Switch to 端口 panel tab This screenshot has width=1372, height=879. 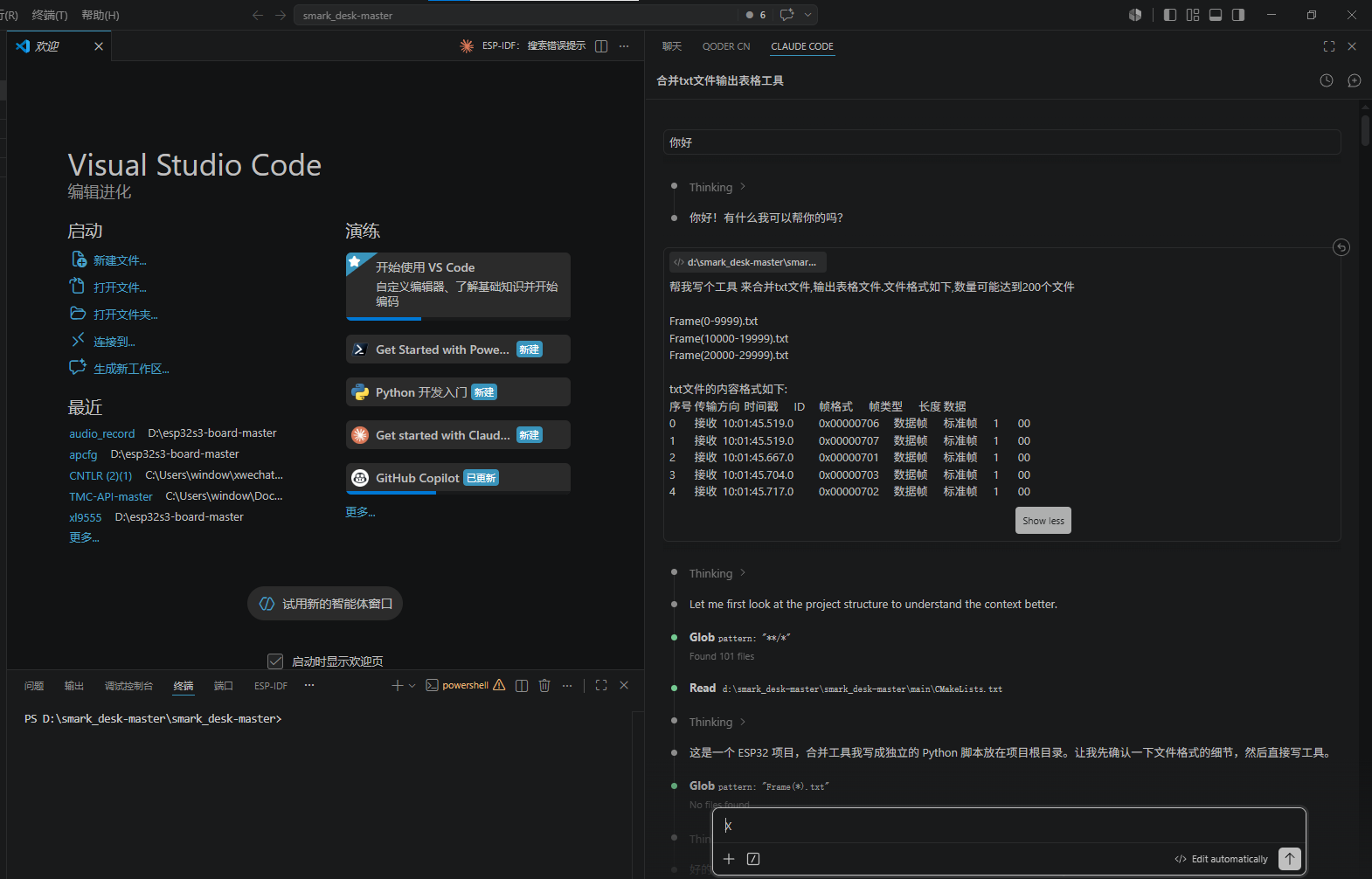[224, 686]
